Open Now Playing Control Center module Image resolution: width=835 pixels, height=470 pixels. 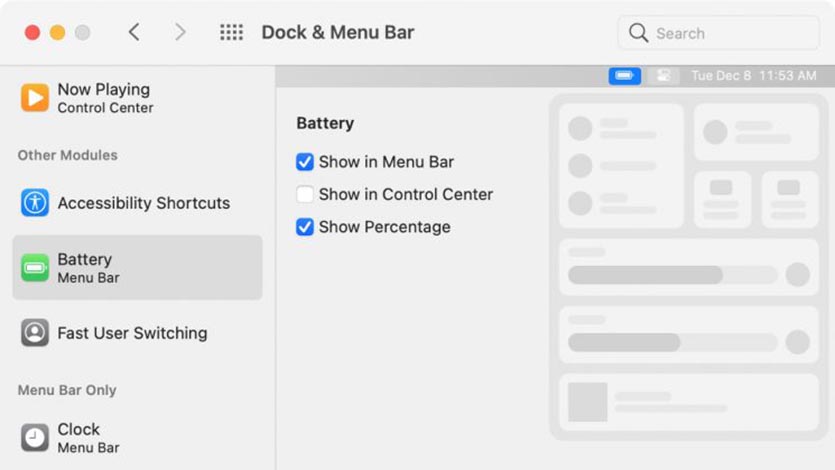click(x=137, y=98)
